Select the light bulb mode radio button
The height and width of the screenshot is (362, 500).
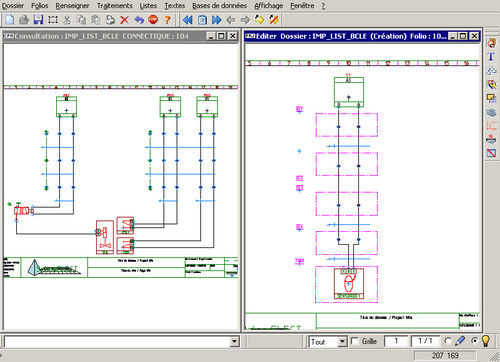474,341
